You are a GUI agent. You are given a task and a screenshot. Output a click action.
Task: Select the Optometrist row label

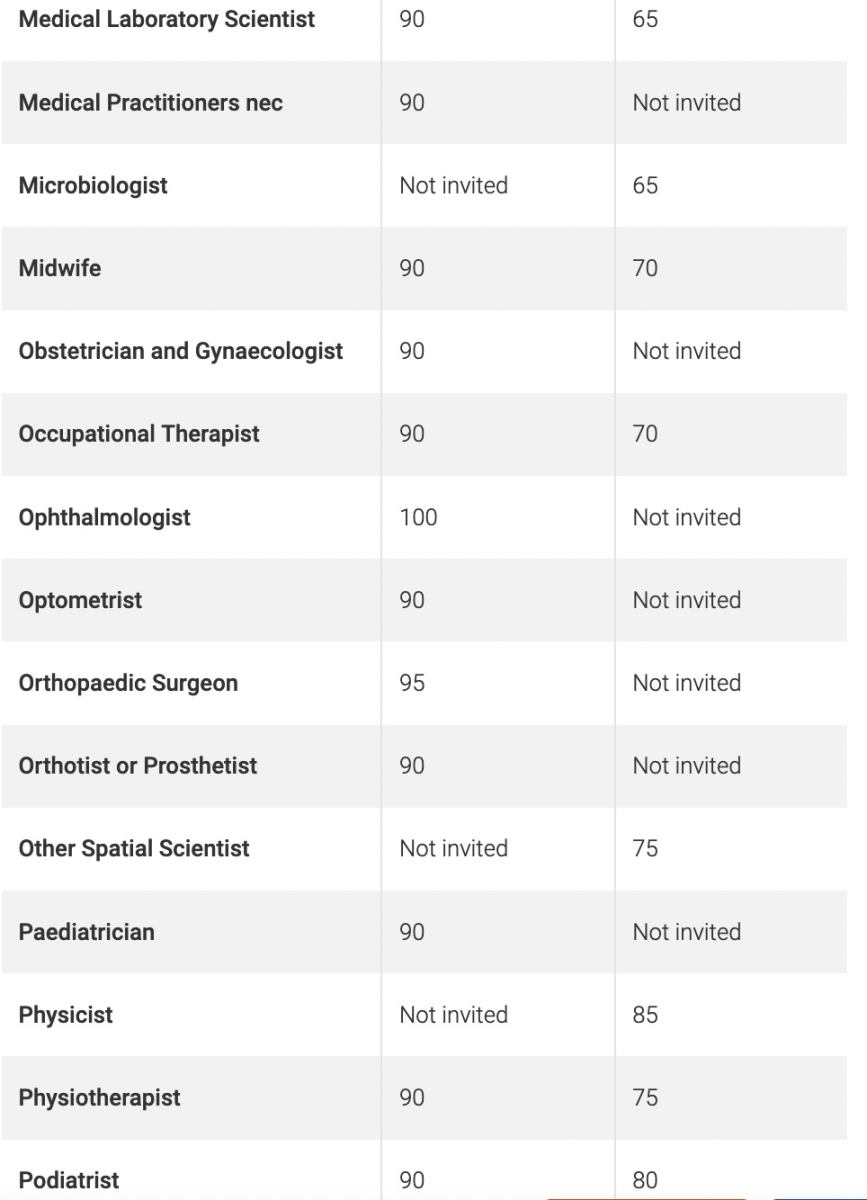(80, 600)
